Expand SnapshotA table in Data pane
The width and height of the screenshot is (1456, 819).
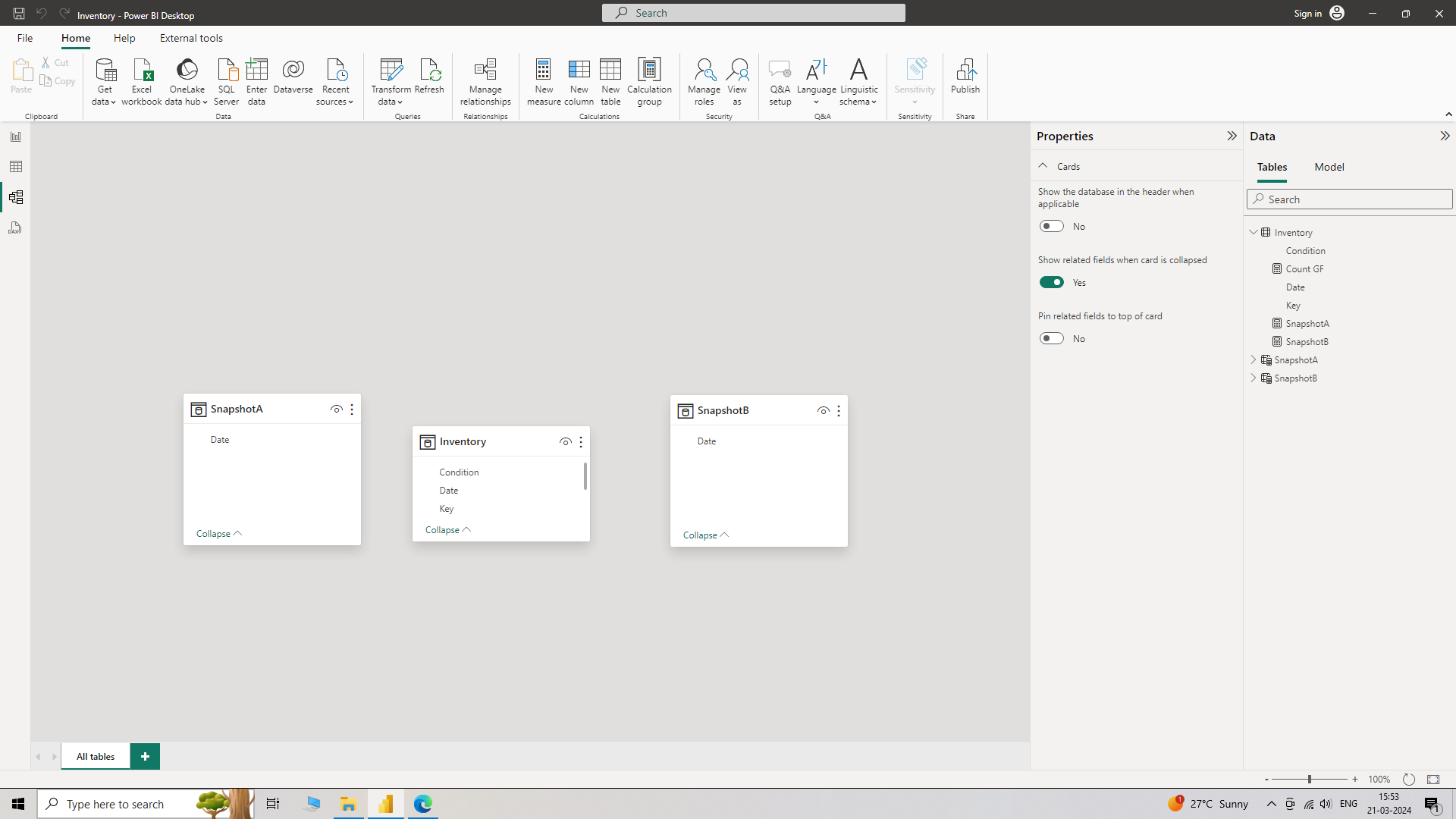1254,360
